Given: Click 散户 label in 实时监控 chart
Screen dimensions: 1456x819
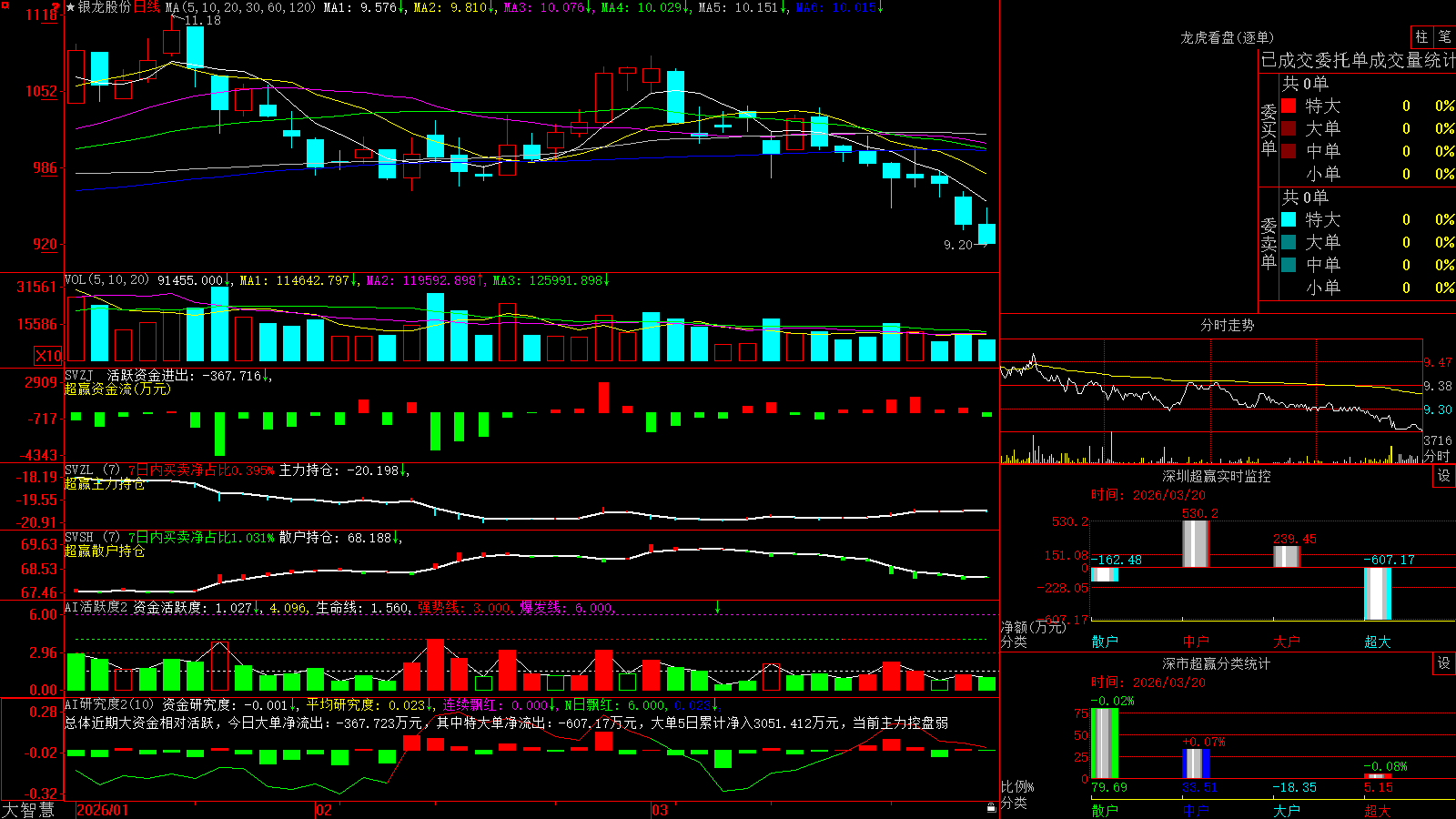Looking at the screenshot, I should tap(1105, 642).
